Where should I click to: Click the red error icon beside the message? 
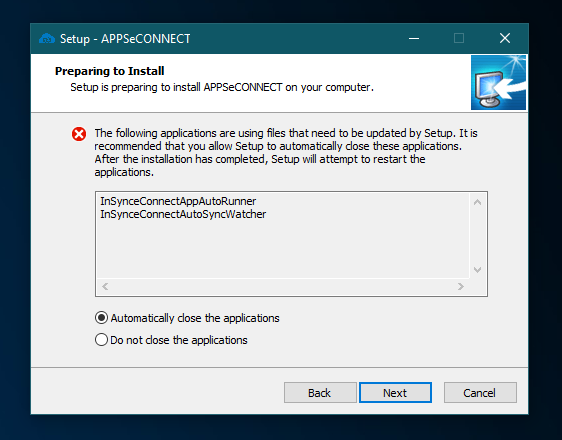[x=79, y=134]
